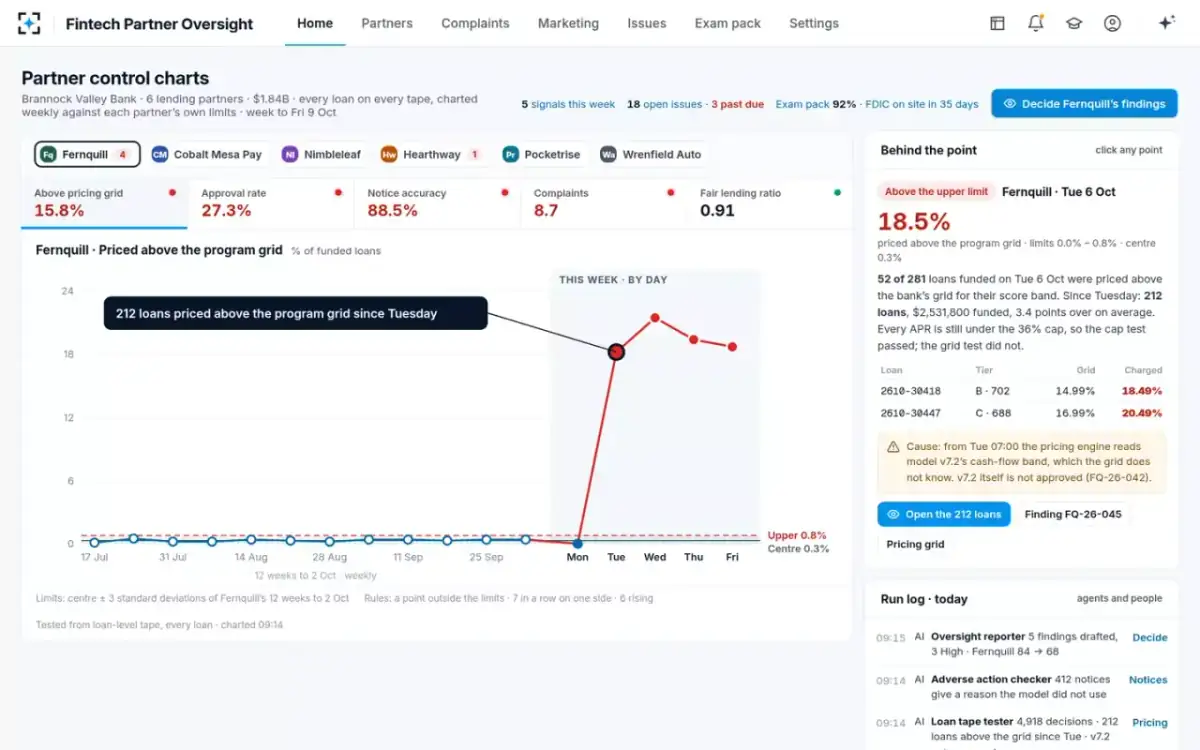
Task: Select the Hearthway partner chip
Action: (x=431, y=154)
